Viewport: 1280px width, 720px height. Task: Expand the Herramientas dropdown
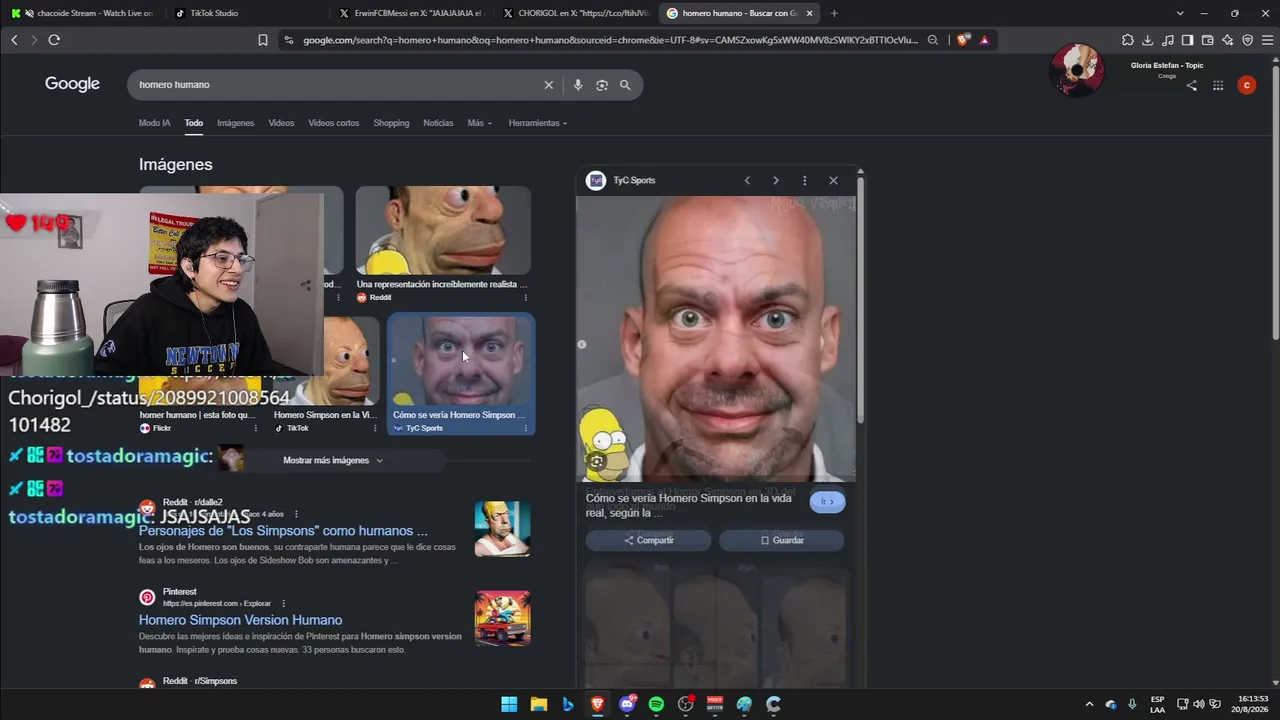(538, 123)
